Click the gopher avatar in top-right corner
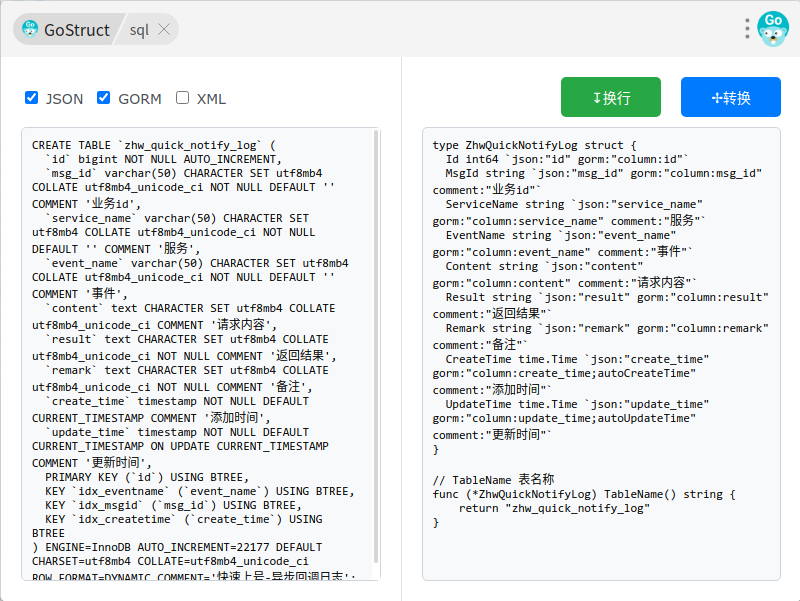The height and width of the screenshot is (601, 800). (773, 29)
